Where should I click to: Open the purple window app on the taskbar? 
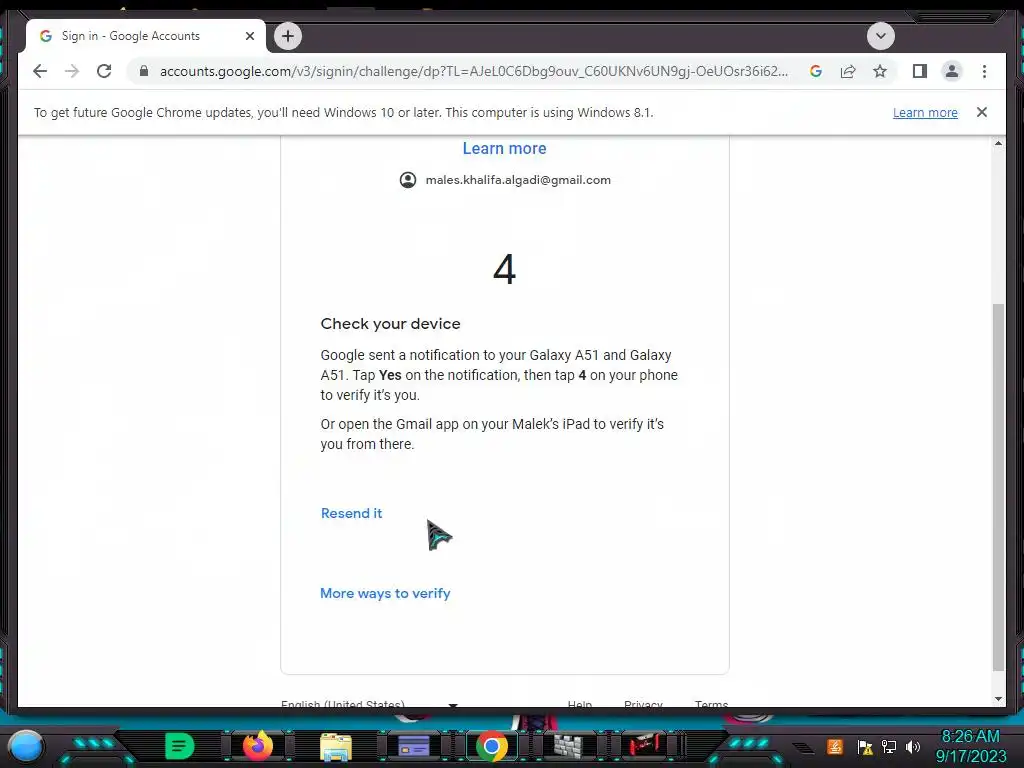pos(413,746)
